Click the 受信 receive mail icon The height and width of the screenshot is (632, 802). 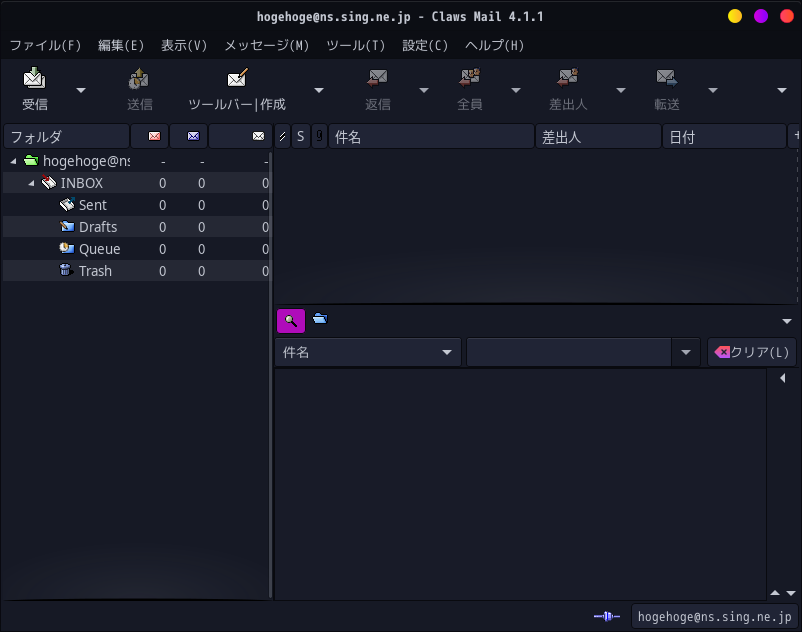pos(34,78)
